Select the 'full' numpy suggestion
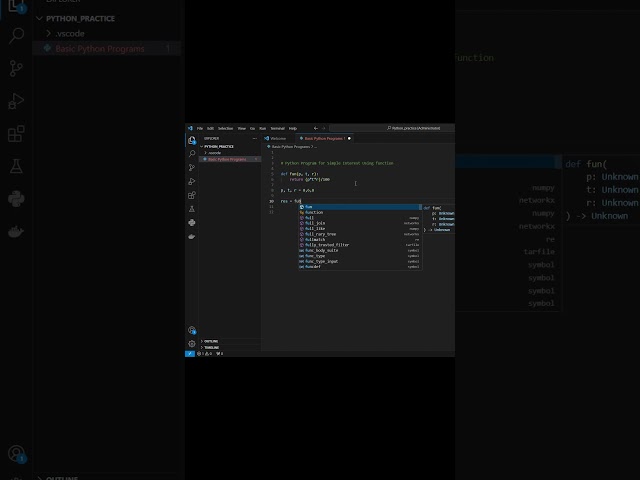 click(359, 218)
